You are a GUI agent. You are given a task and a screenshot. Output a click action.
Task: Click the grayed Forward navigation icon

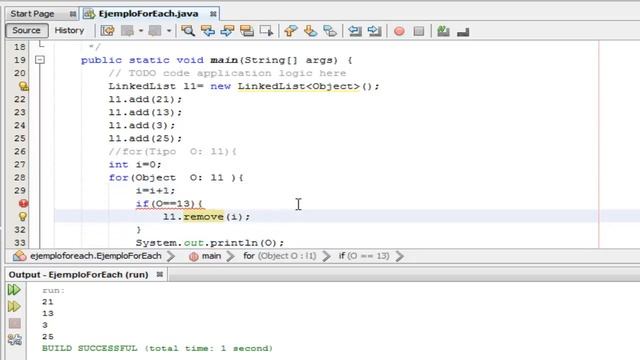155,31
